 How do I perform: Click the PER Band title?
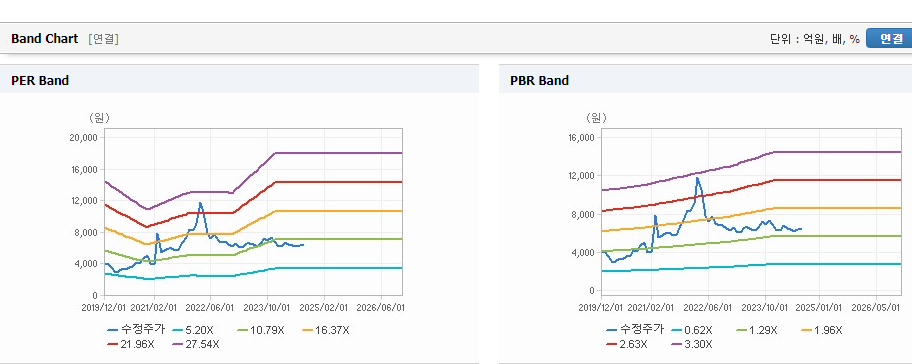(x=40, y=81)
